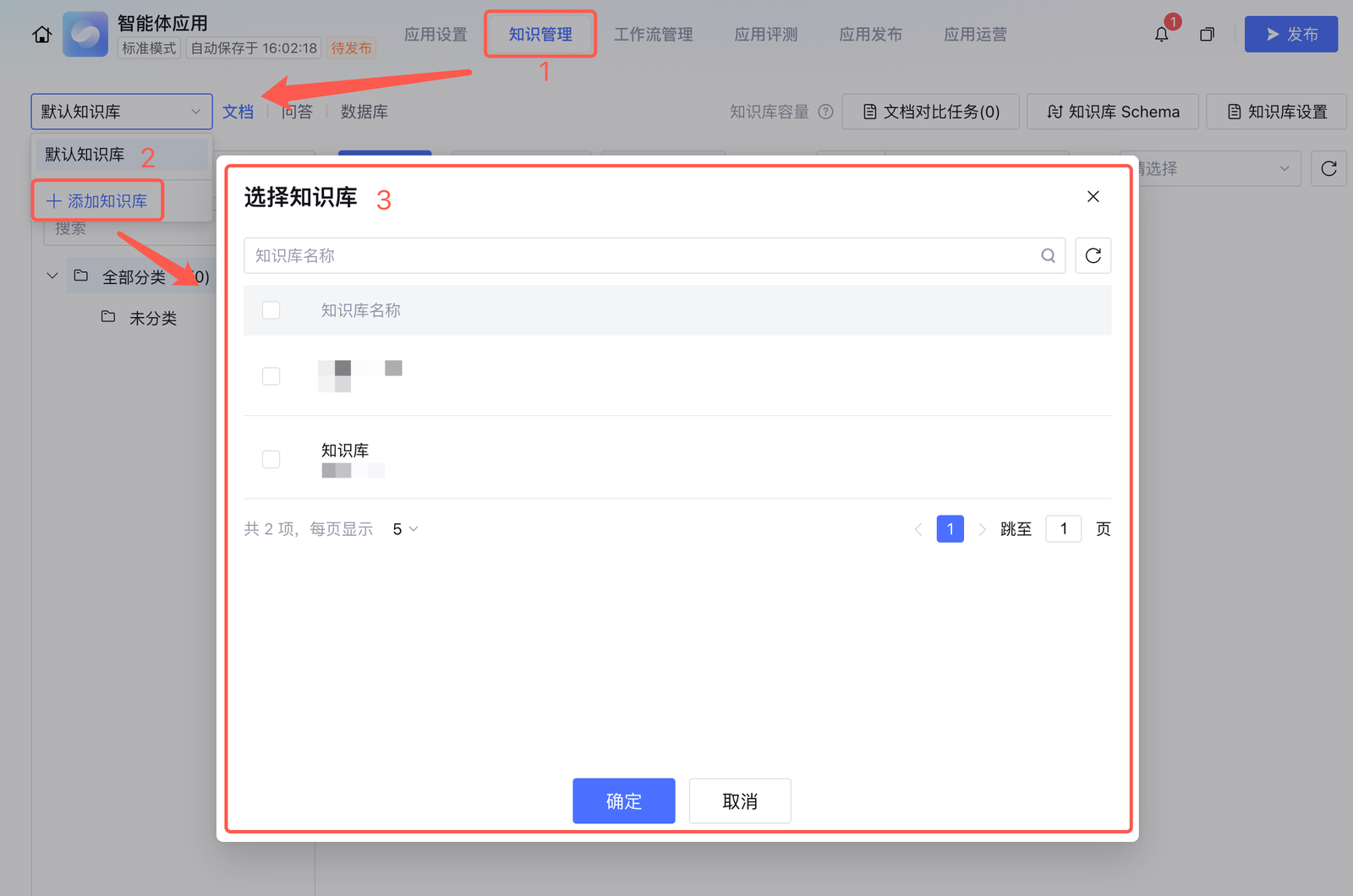The image size is (1353, 896).
Task: Collapse the 全部分类 tree node
Action: click(52, 276)
